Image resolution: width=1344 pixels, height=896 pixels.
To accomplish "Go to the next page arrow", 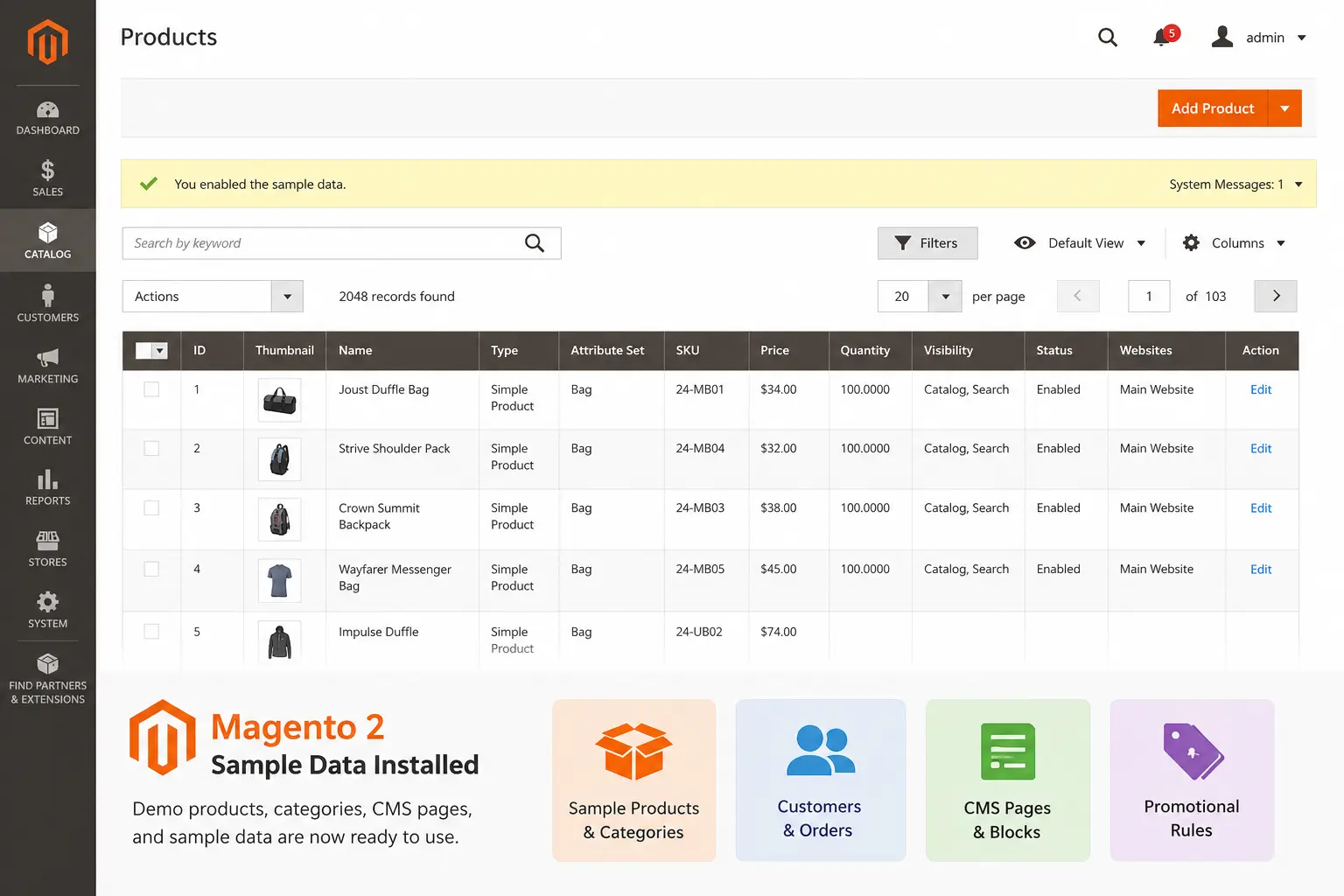I will point(1276,297).
